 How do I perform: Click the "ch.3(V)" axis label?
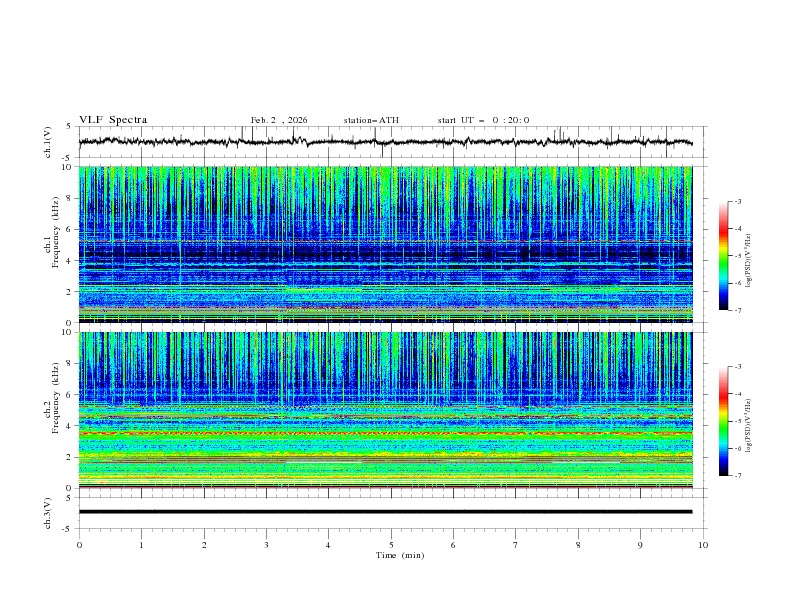[x=48, y=513]
